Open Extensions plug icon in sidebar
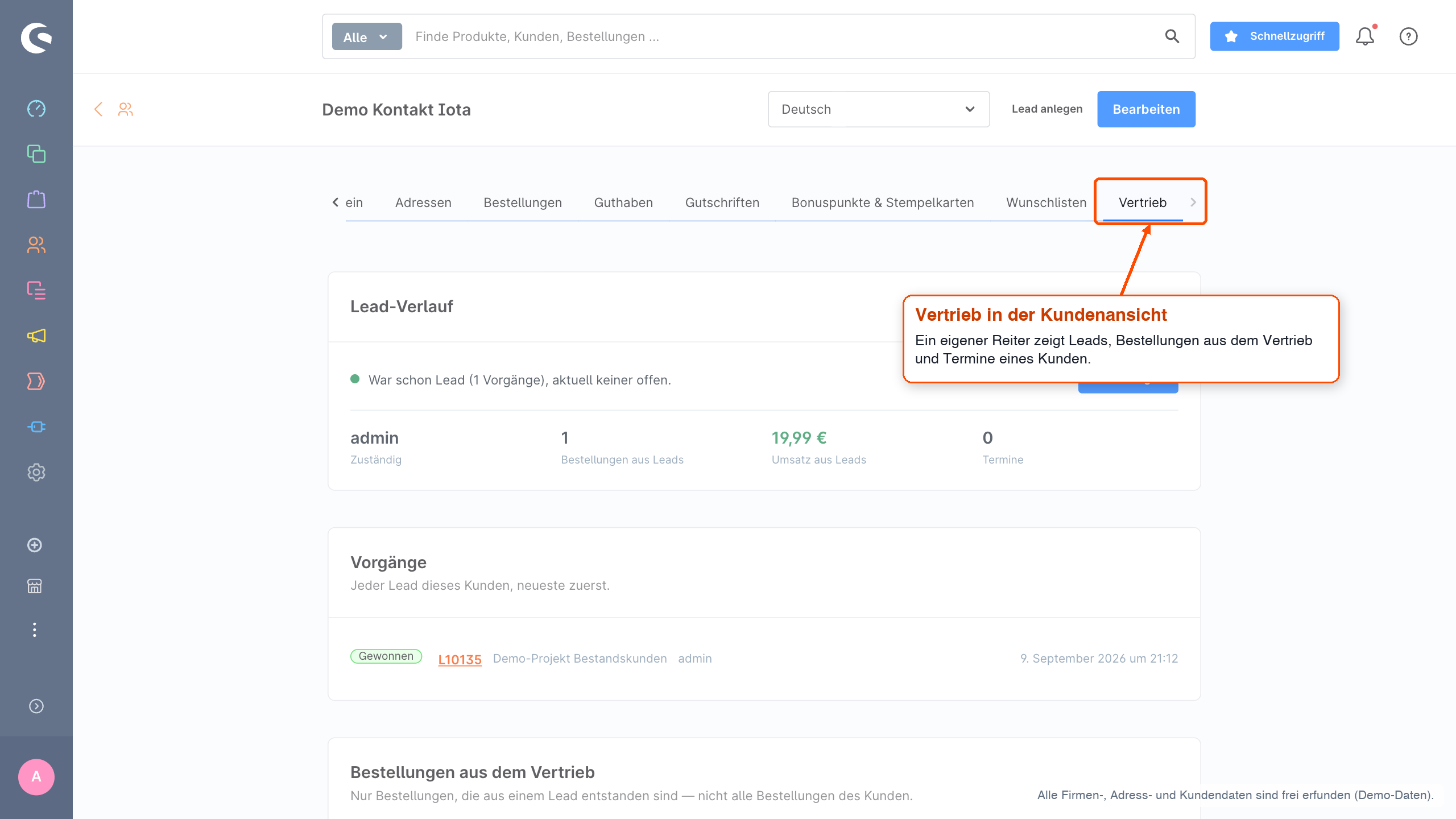The height and width of the screenshot is (819, 1456). tap(36, 427)
